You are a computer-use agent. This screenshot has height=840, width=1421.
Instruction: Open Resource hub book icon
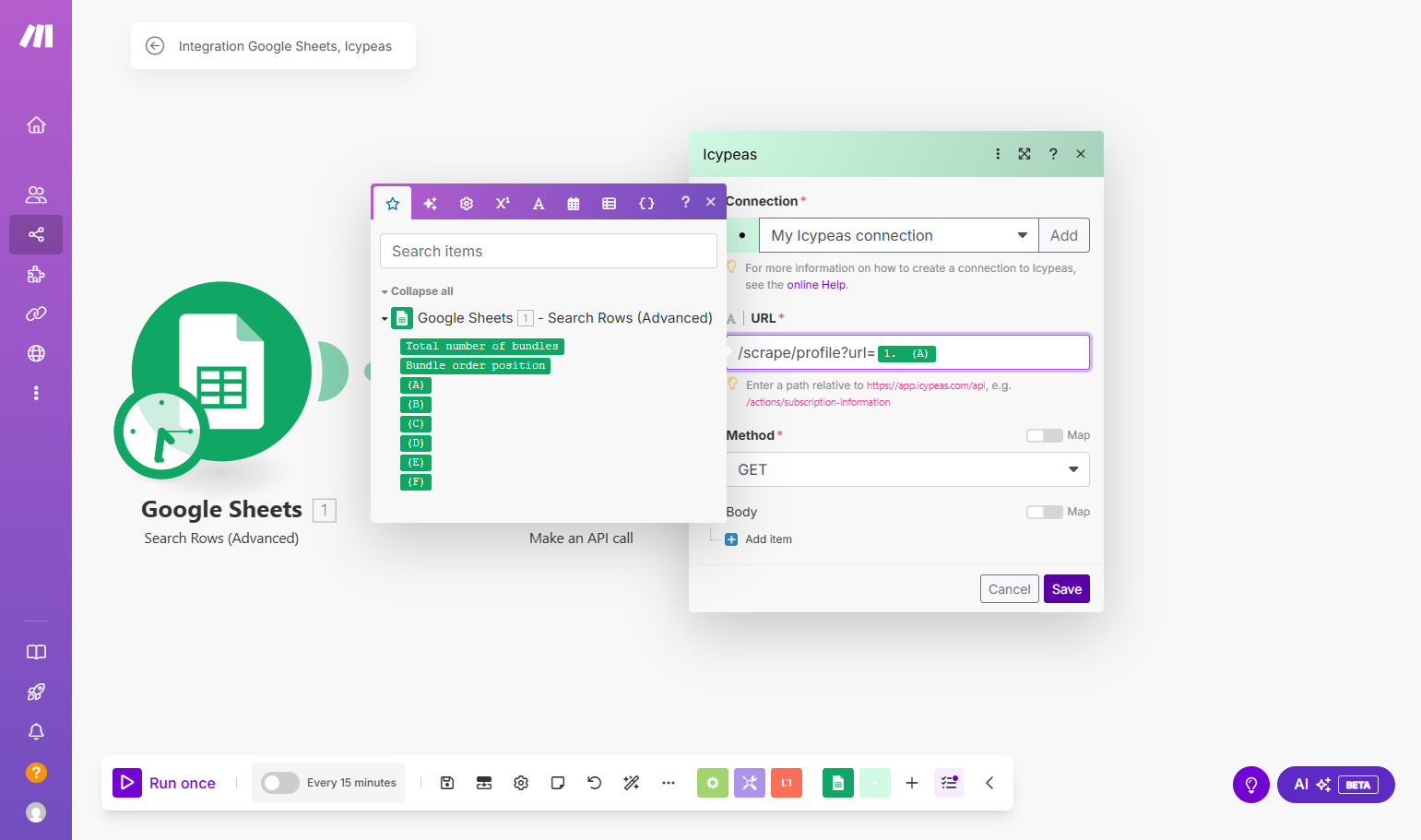pyautogui.click(x=36, y=652)
